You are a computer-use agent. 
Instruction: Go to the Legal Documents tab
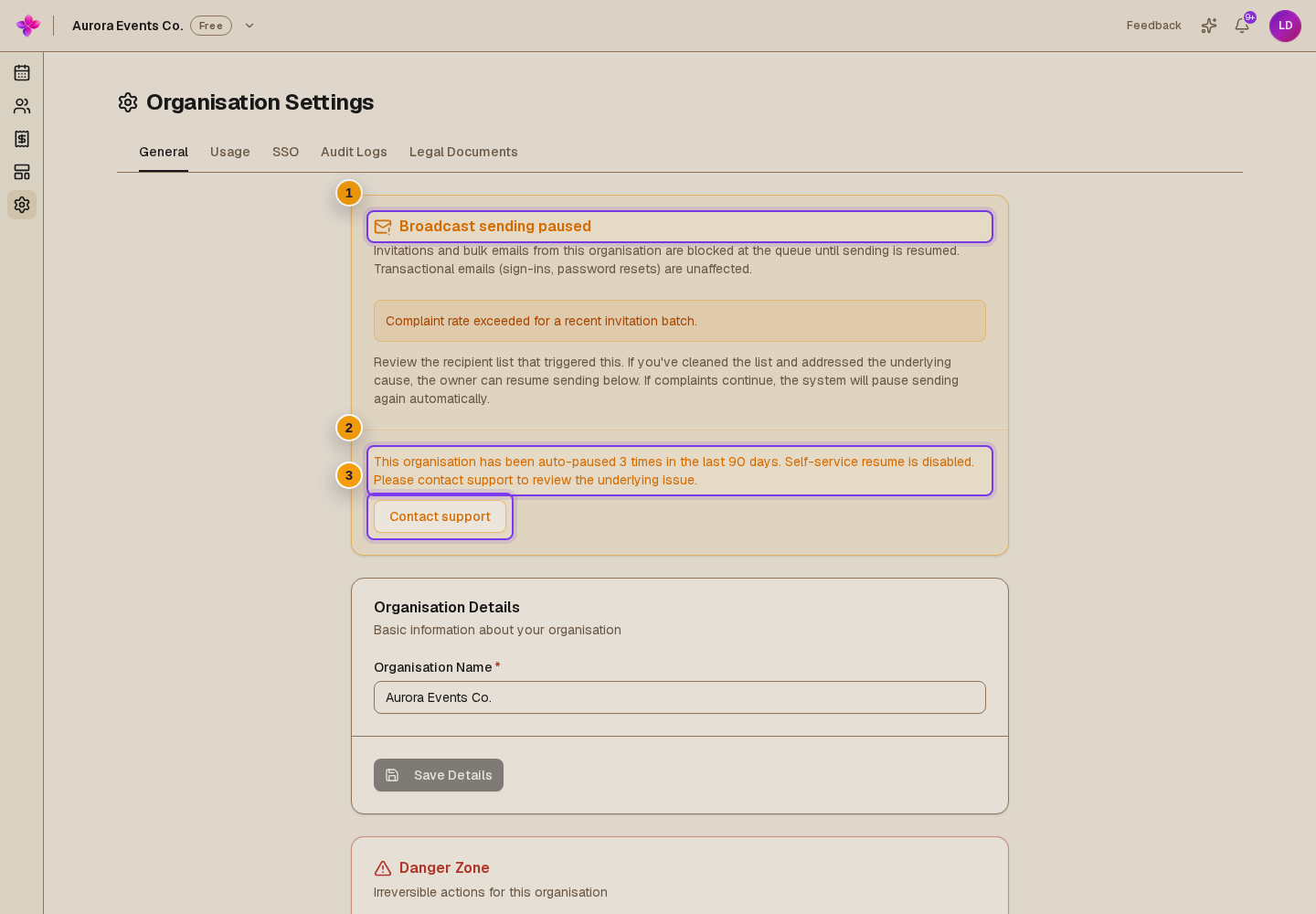[x=463, y=152]
